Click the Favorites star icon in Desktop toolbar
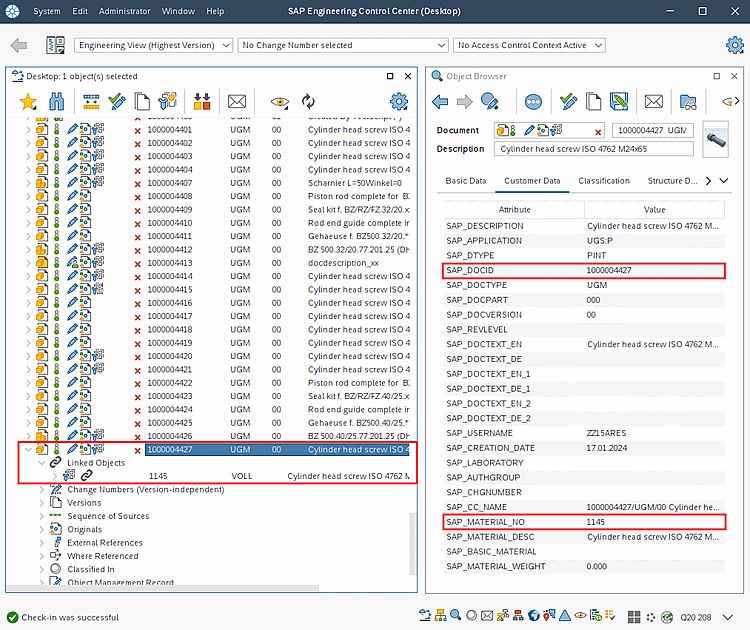Image resolution: width=750 pixels, height=630 pixels. coord(28,101)
